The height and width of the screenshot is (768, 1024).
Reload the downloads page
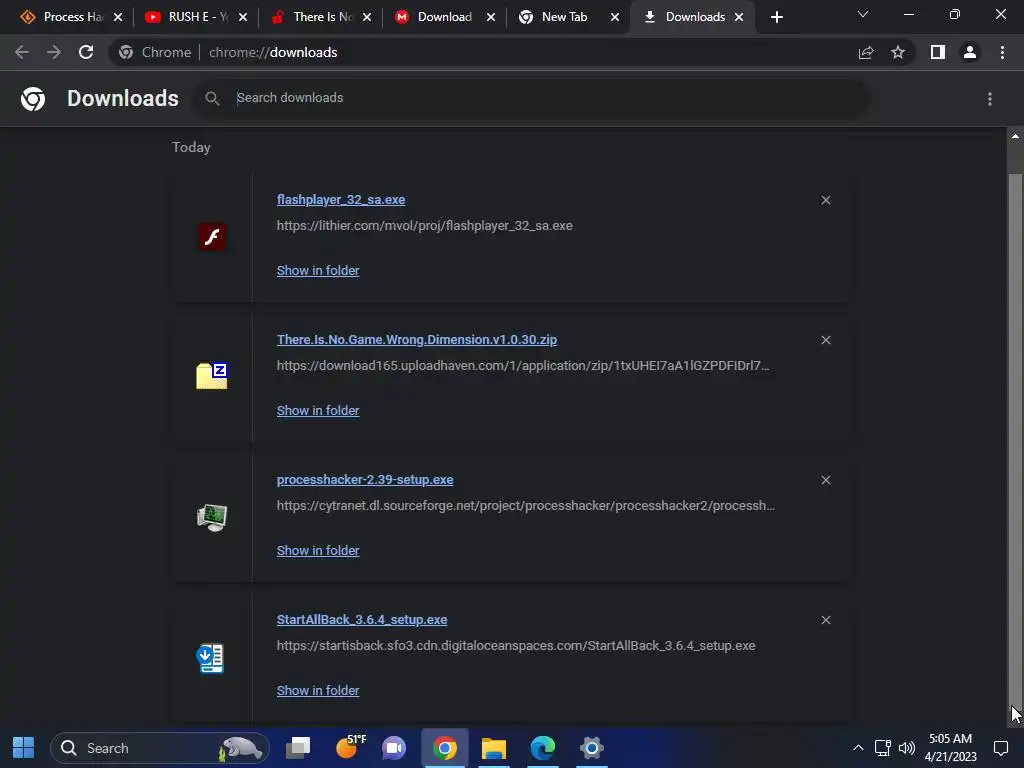pyautogui.click(x=86, y=52)
